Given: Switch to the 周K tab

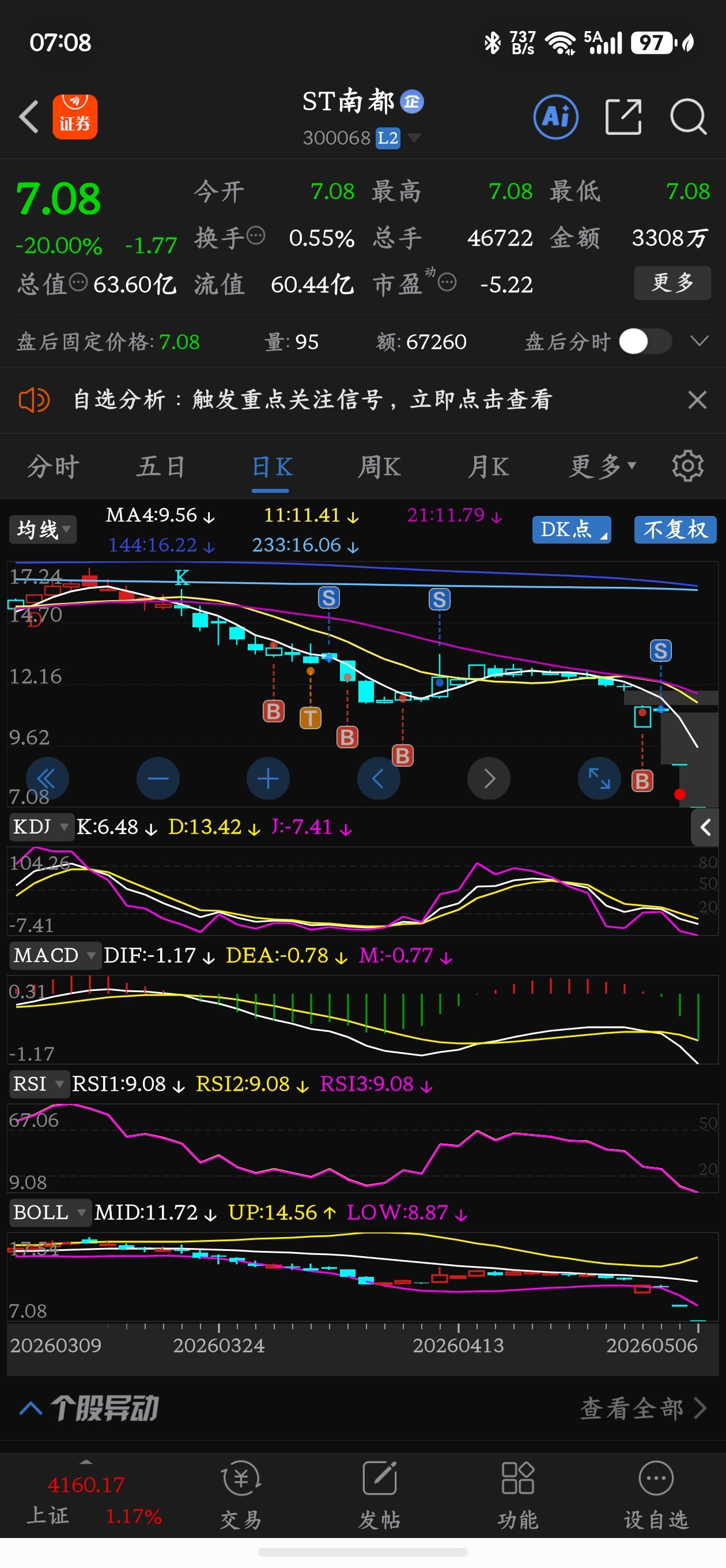Looking at the screenshot, I should [379, 467].
